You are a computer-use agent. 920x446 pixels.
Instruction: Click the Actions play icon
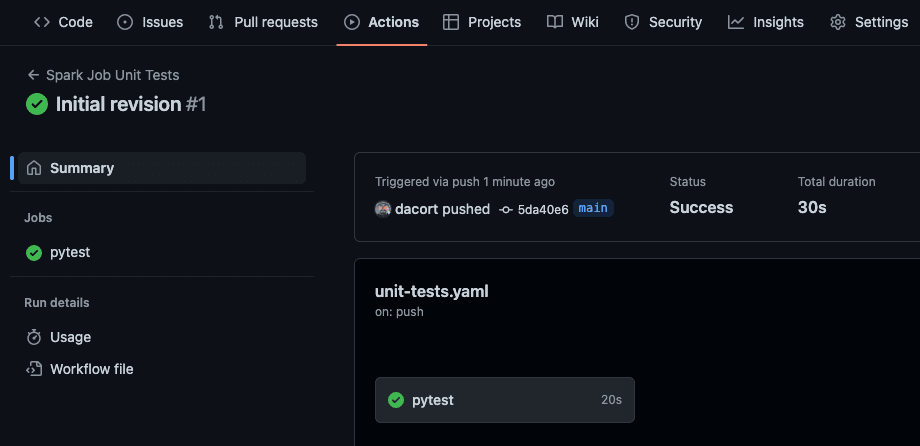(x=351, y=22)
